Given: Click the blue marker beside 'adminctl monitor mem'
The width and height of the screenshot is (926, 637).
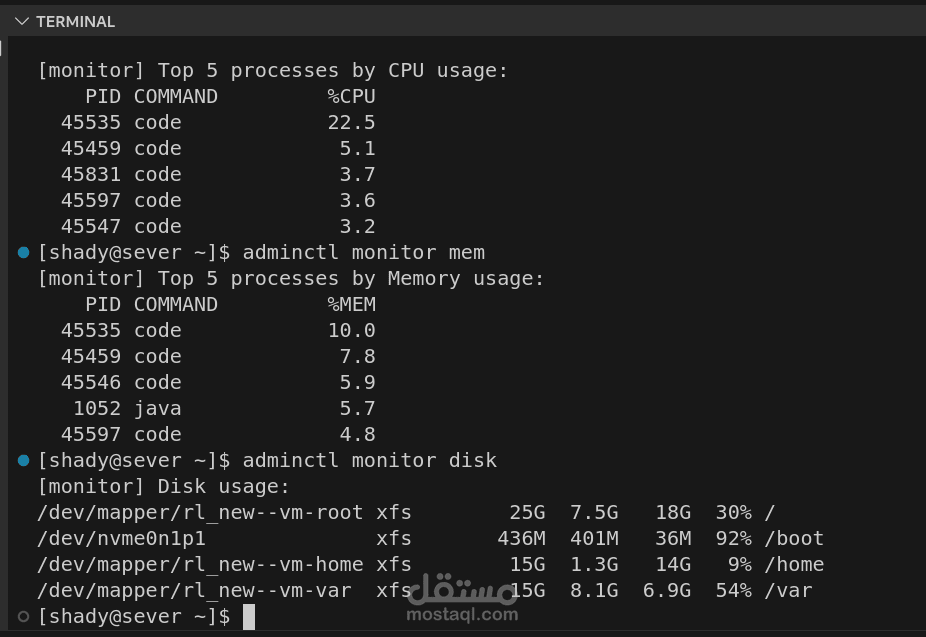Looking at the screenshot, I should click(x=24, y=253).
